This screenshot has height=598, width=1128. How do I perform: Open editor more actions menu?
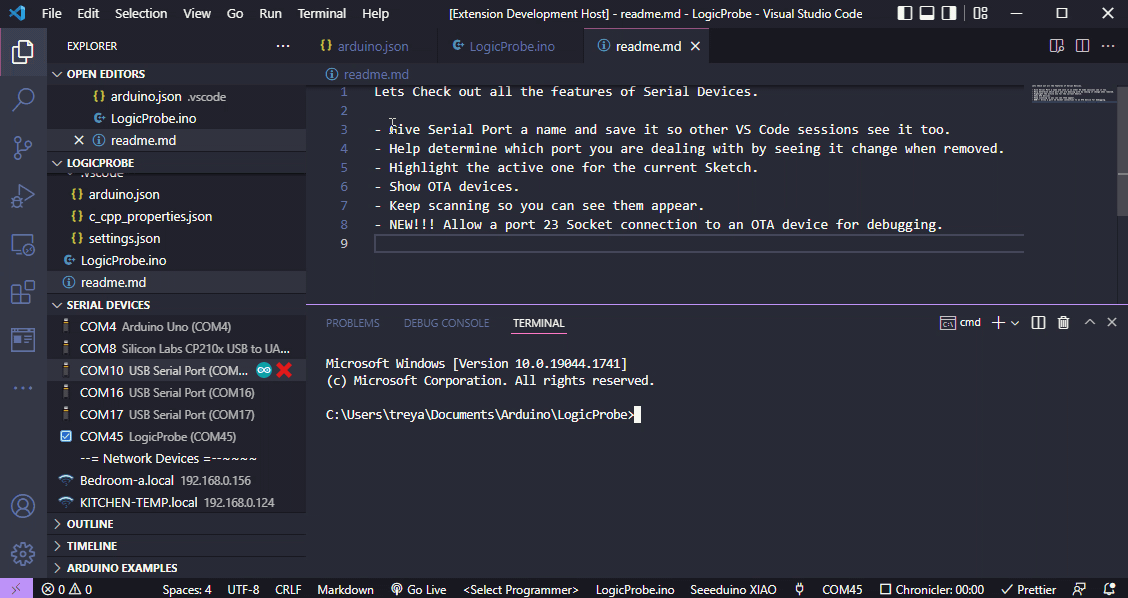click(1108, 46)
